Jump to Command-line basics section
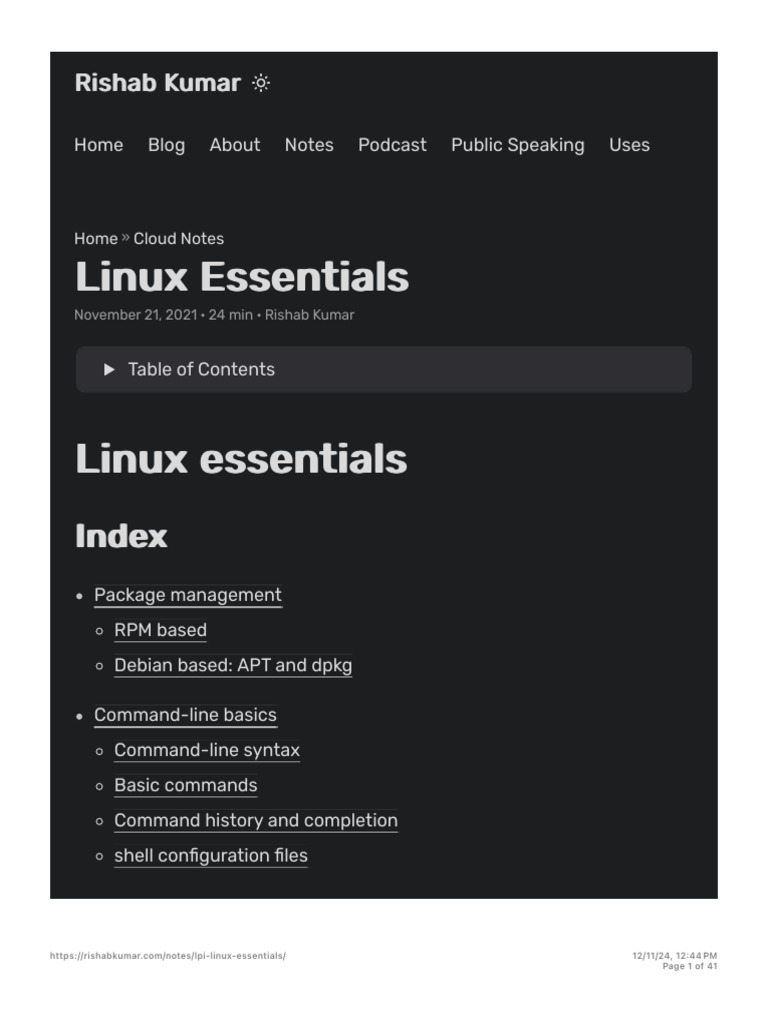This screenshot has width=768, height=1024. click(x=185, y=715)
